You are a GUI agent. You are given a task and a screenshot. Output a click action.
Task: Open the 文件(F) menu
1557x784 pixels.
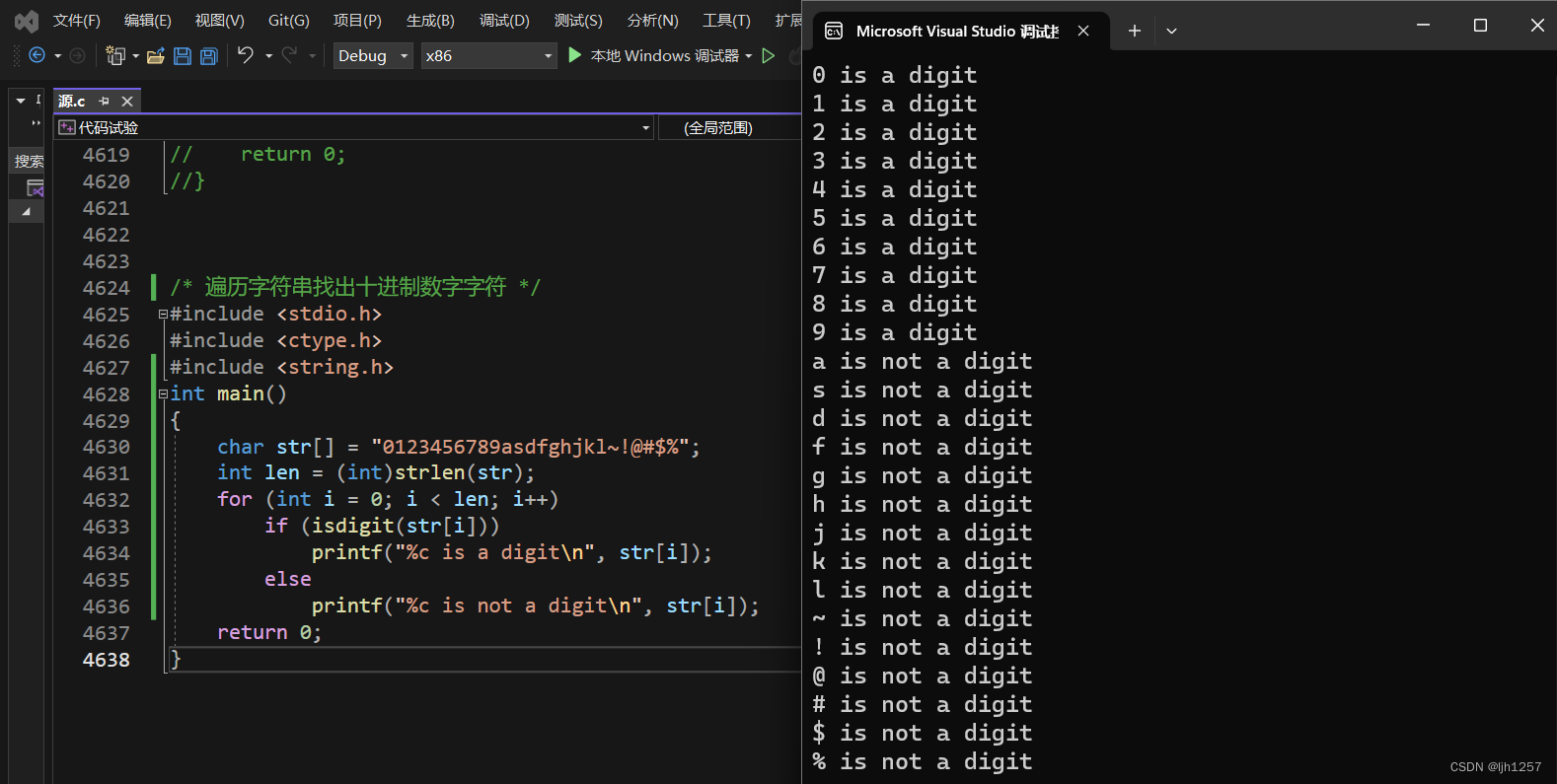pos(77,21)
